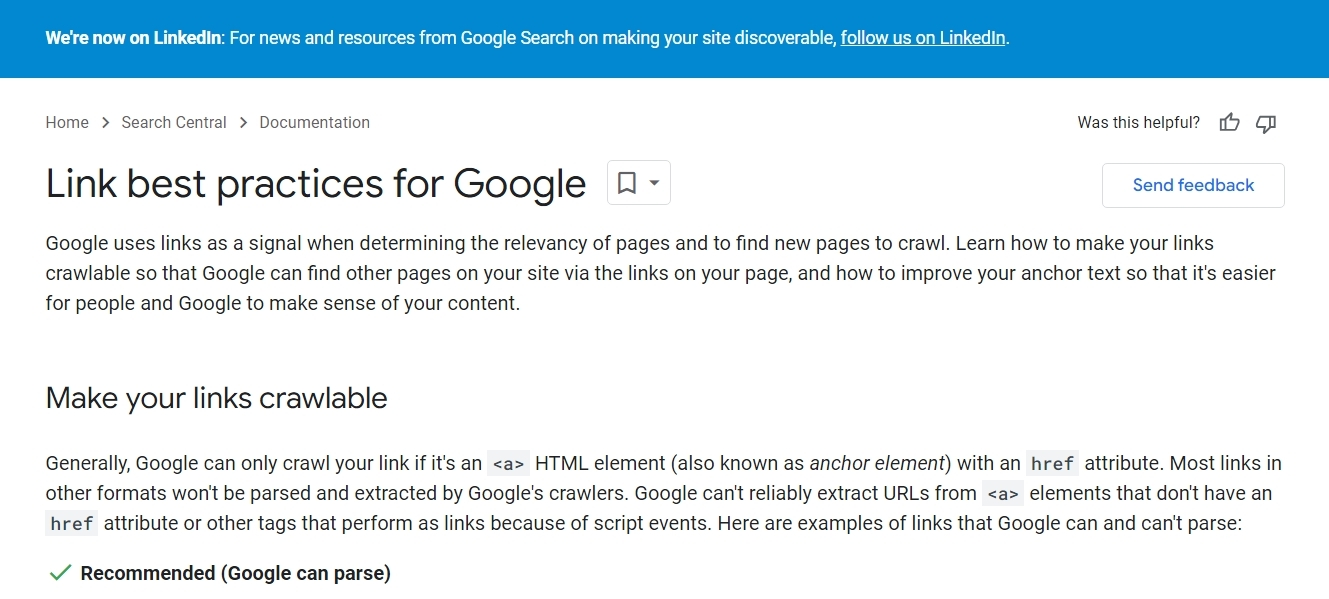Click the Make your links crawlable heading
1329x599 pixels.
point(216,398)
